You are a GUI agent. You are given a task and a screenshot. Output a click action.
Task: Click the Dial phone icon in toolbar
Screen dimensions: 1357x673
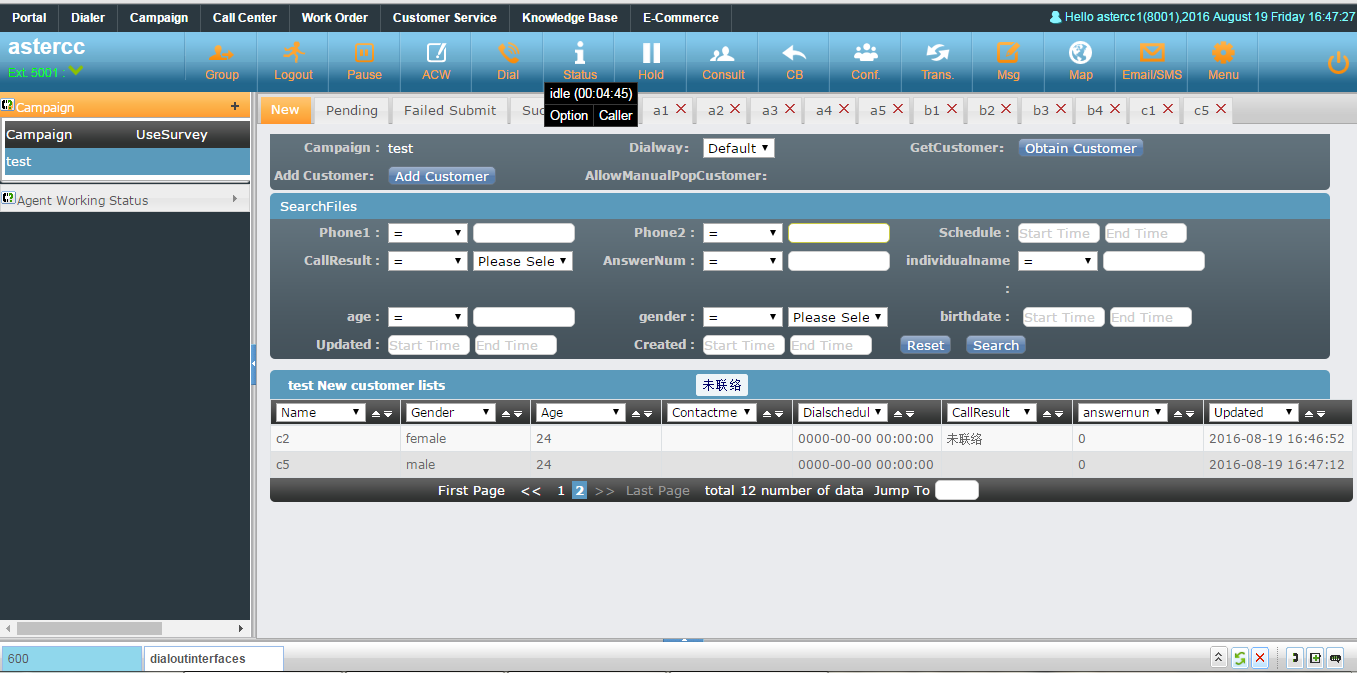508,55
